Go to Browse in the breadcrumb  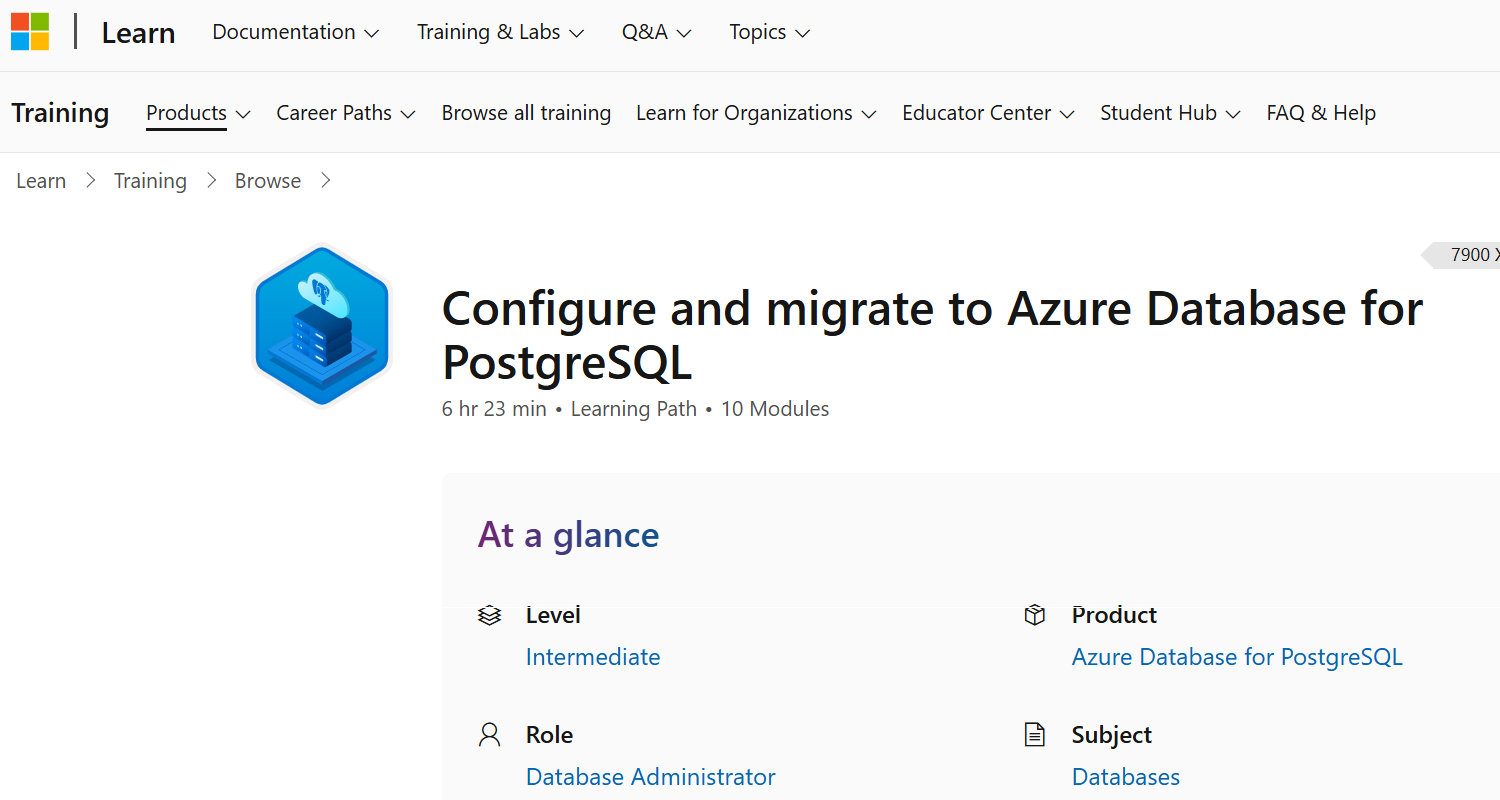click(x=268, y=181)
